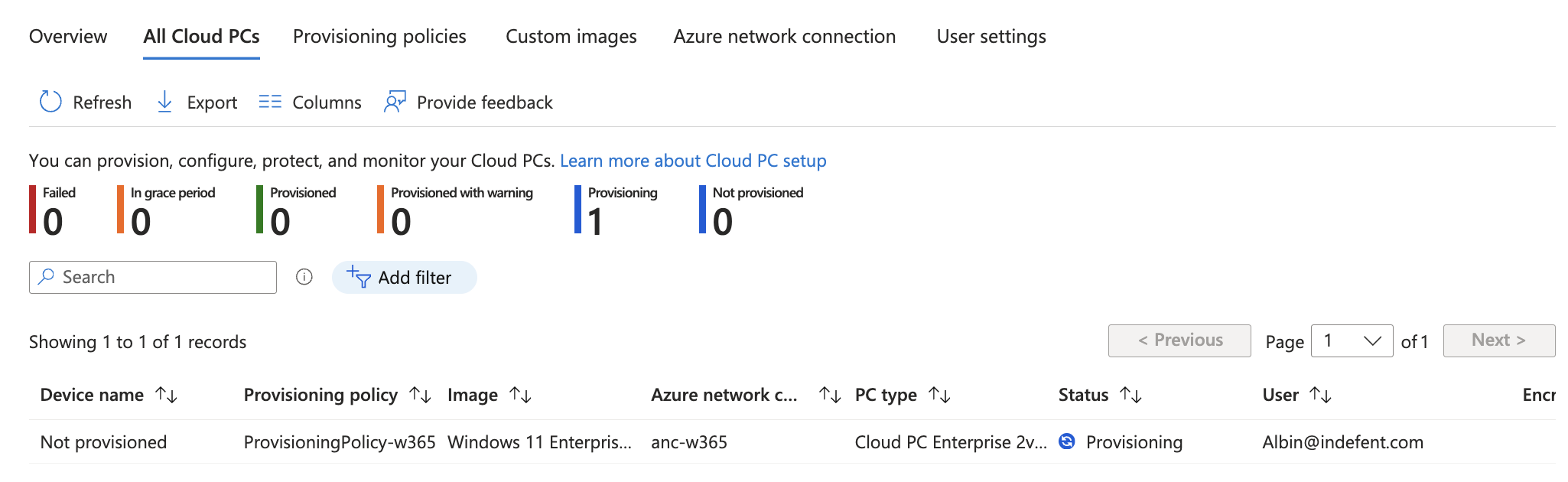Open Columns list icon
This screenshot has height=482, width=1568.
click(269, 102)
